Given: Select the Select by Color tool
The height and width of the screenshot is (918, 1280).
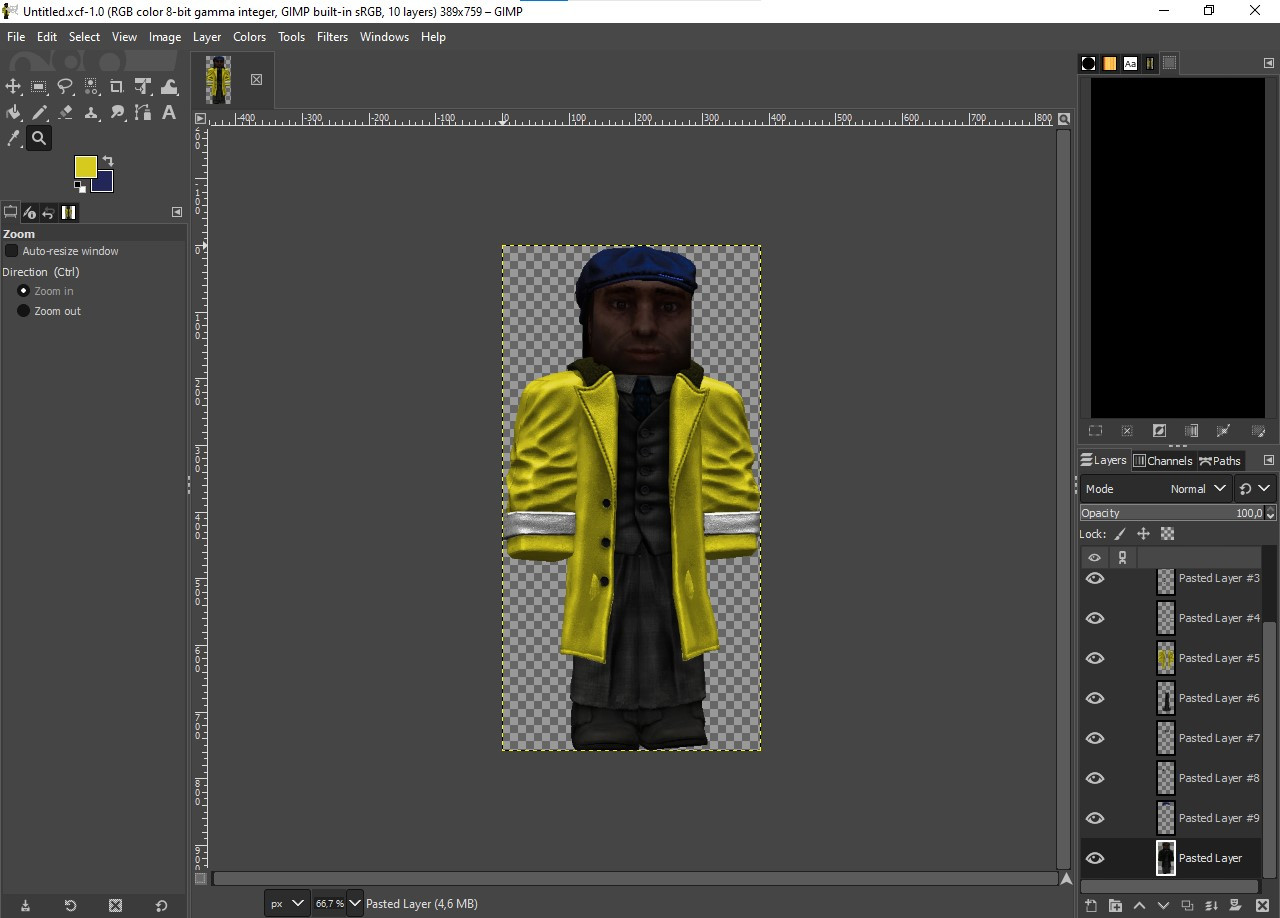Looking at the screenshot, I should [91, 87].
